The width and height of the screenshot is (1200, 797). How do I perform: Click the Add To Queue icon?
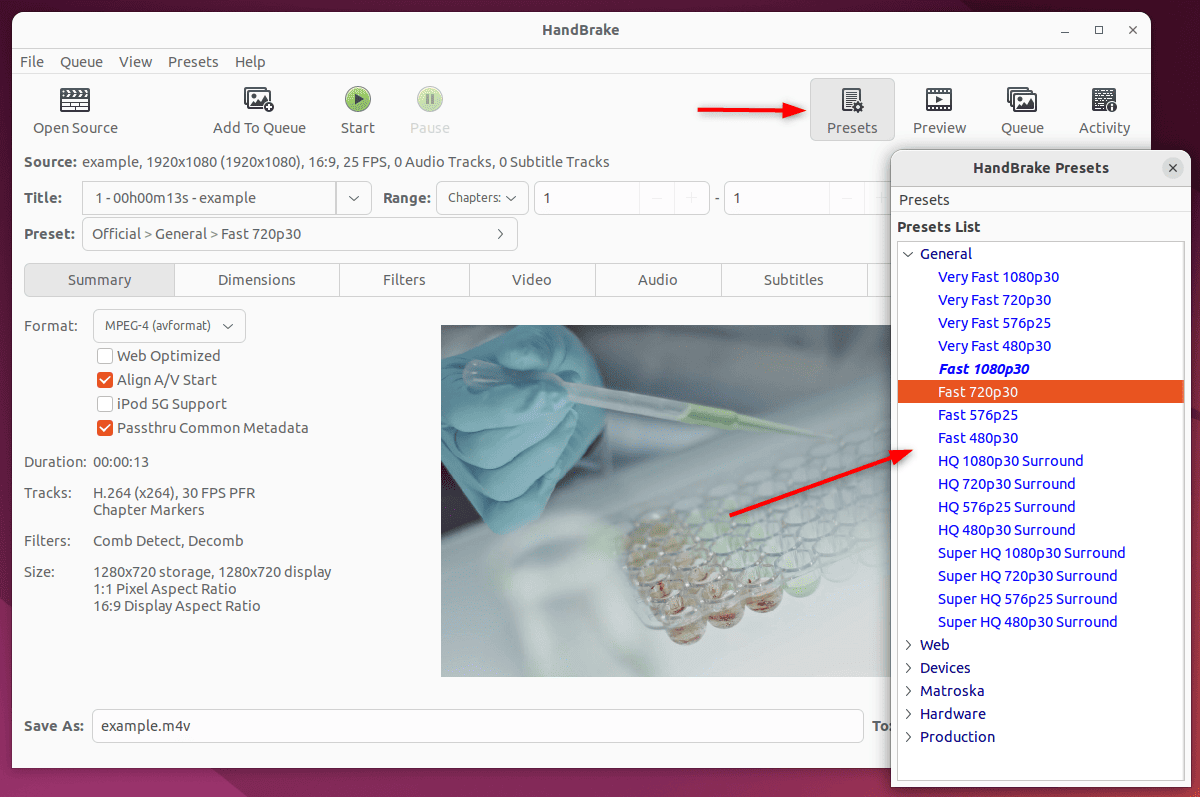click(x=259, y=110)
